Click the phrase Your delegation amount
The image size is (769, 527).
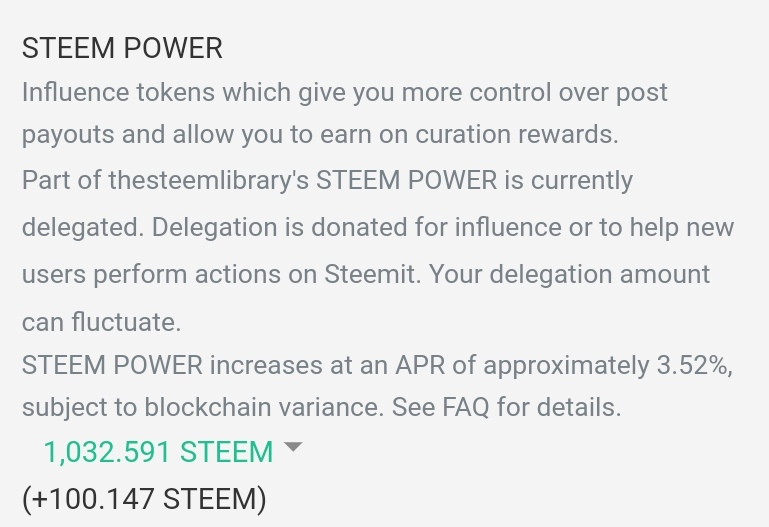[569, 275]
